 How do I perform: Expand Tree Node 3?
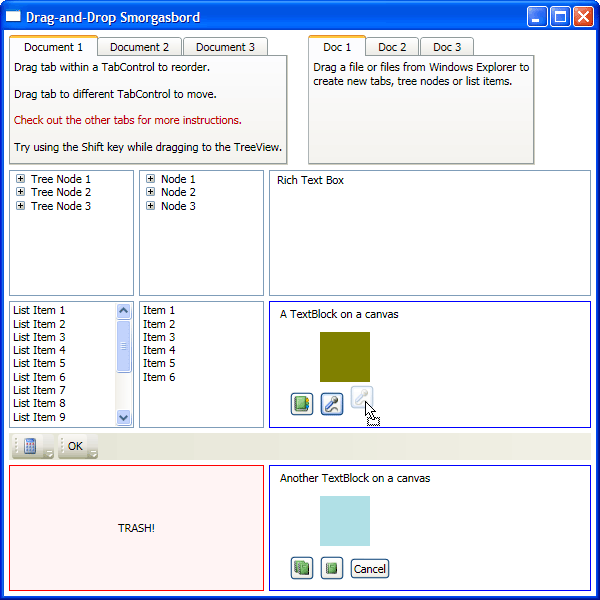tap(21, 206)
